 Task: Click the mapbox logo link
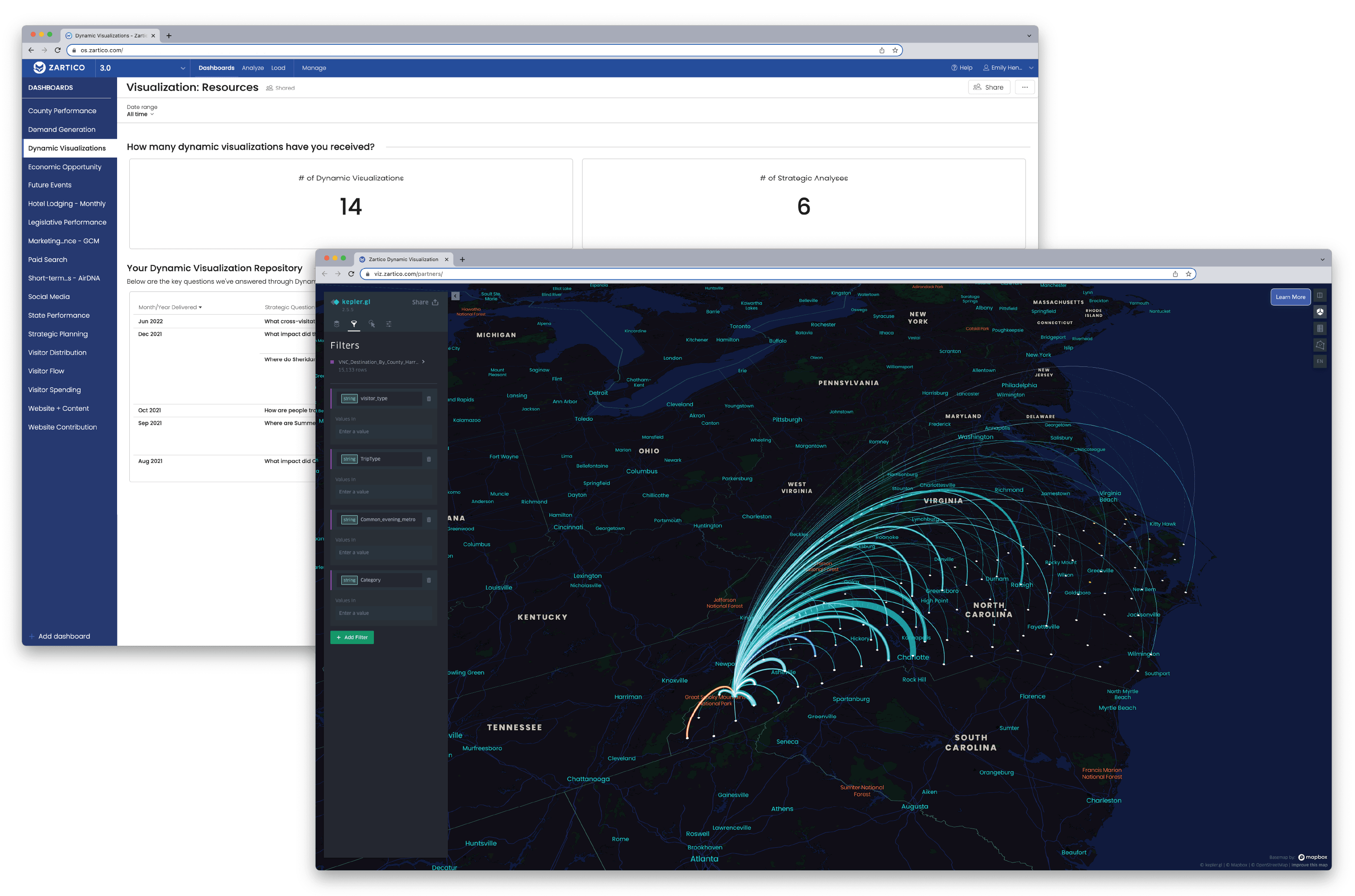tap(1313, 857)
